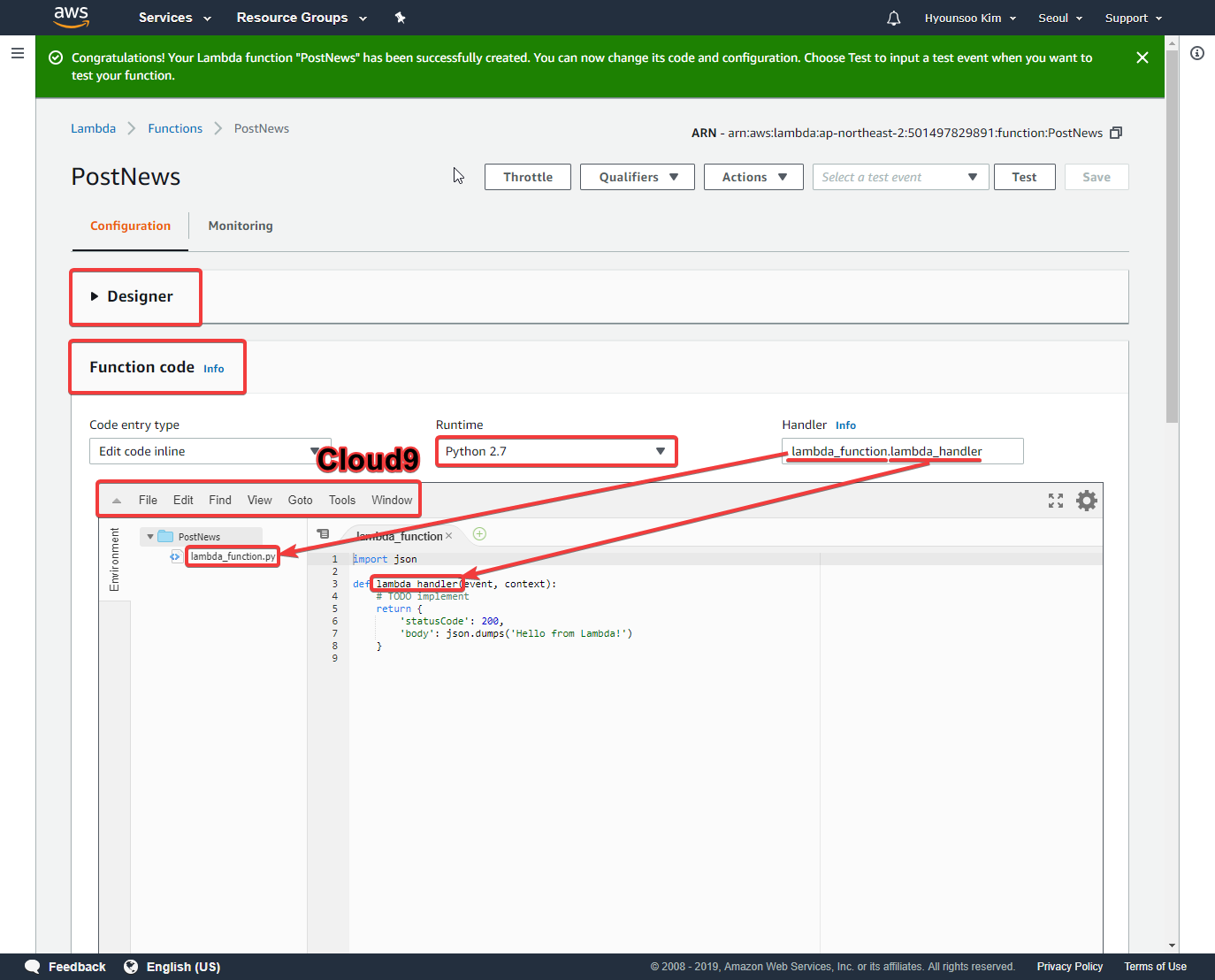Click the globe language icon
Viewport: 1215px width, 980px height.
pos(131,967)
